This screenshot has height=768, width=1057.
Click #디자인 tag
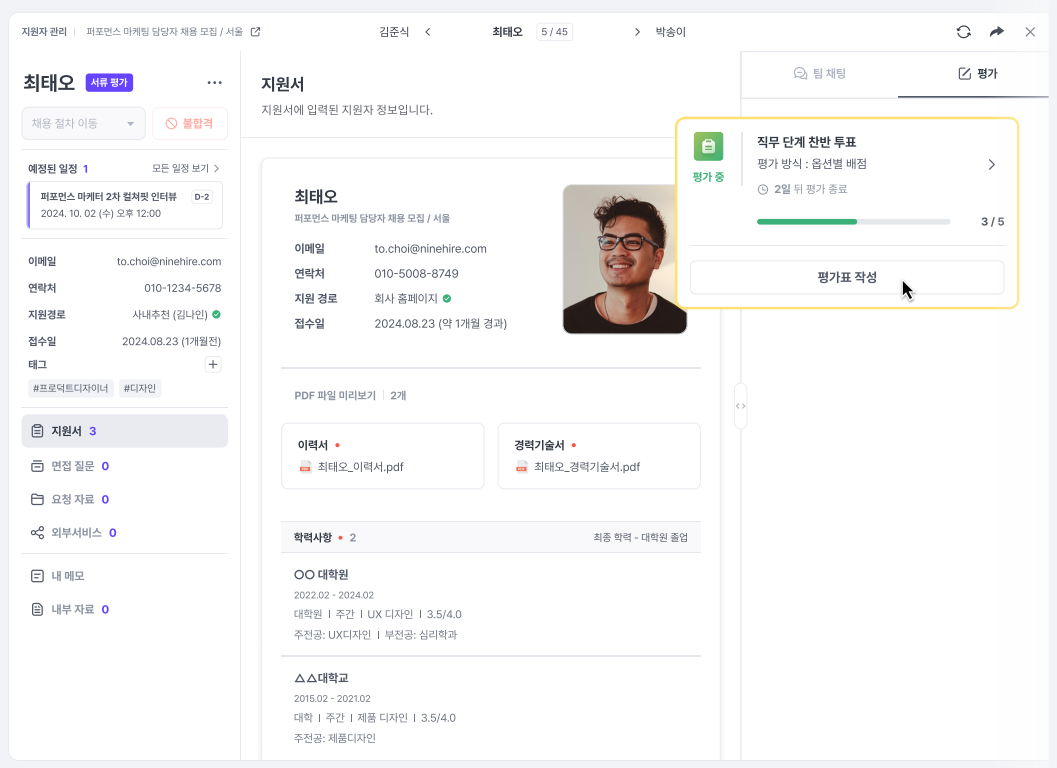tap(140, 388)
